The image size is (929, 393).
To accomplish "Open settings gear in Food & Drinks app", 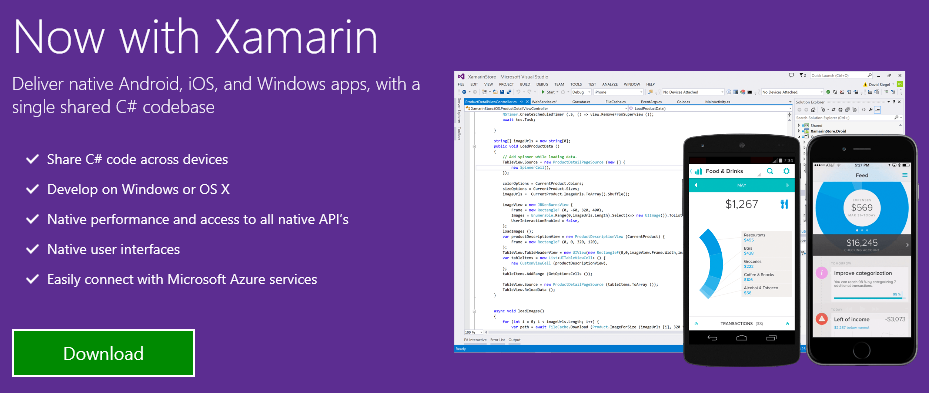I will (787, 171).
